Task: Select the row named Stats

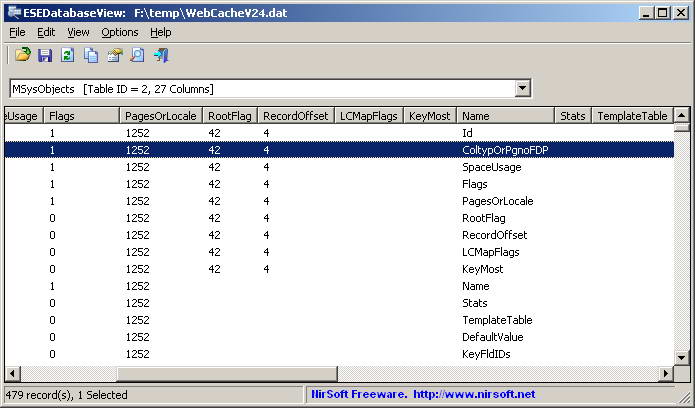Action: click(339, 303)
